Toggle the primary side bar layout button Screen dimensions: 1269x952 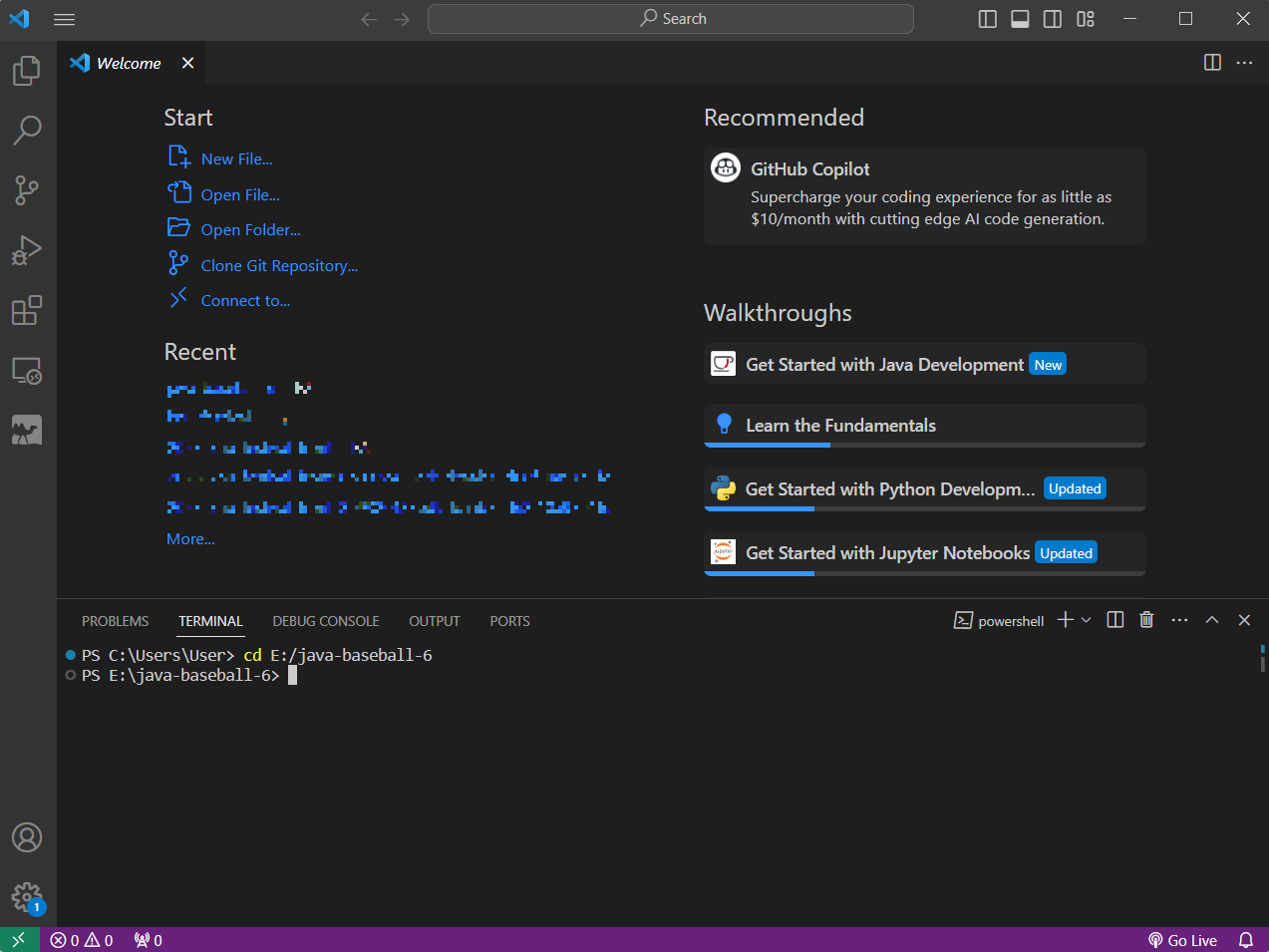click(988, 19)
